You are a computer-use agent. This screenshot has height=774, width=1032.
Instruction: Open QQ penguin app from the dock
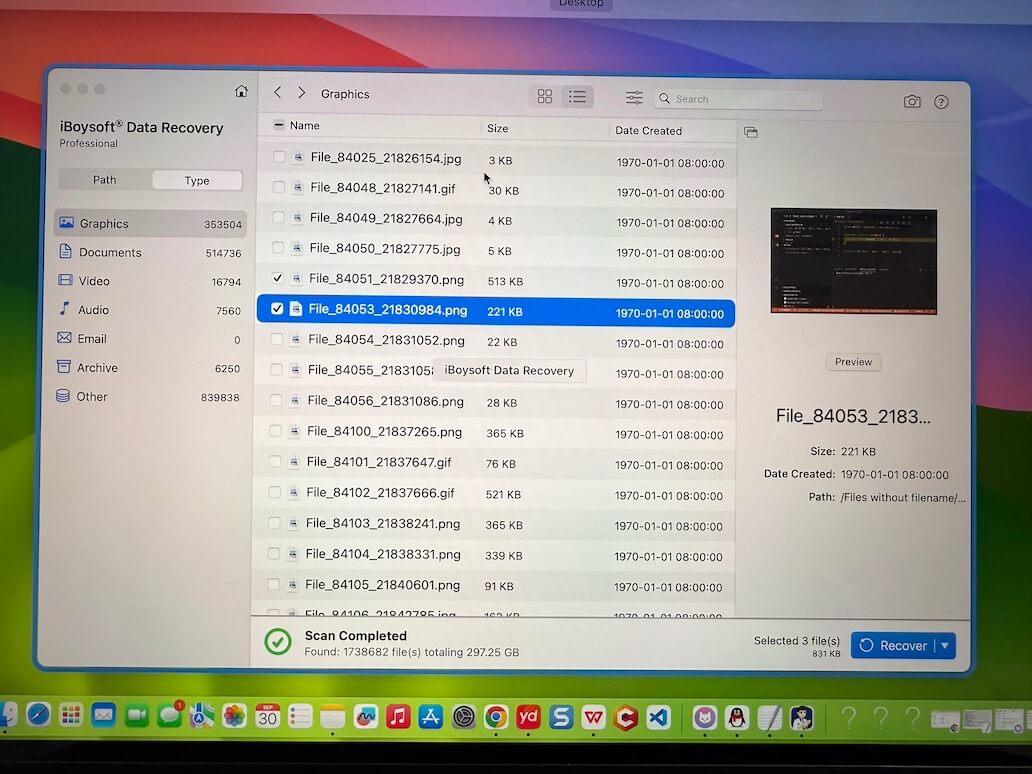(x=737, y=718)
